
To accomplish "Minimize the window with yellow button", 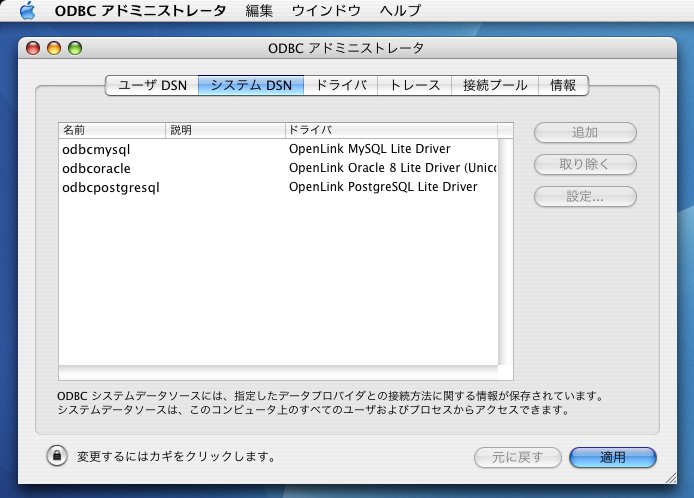I will click(x=54, y=48).
